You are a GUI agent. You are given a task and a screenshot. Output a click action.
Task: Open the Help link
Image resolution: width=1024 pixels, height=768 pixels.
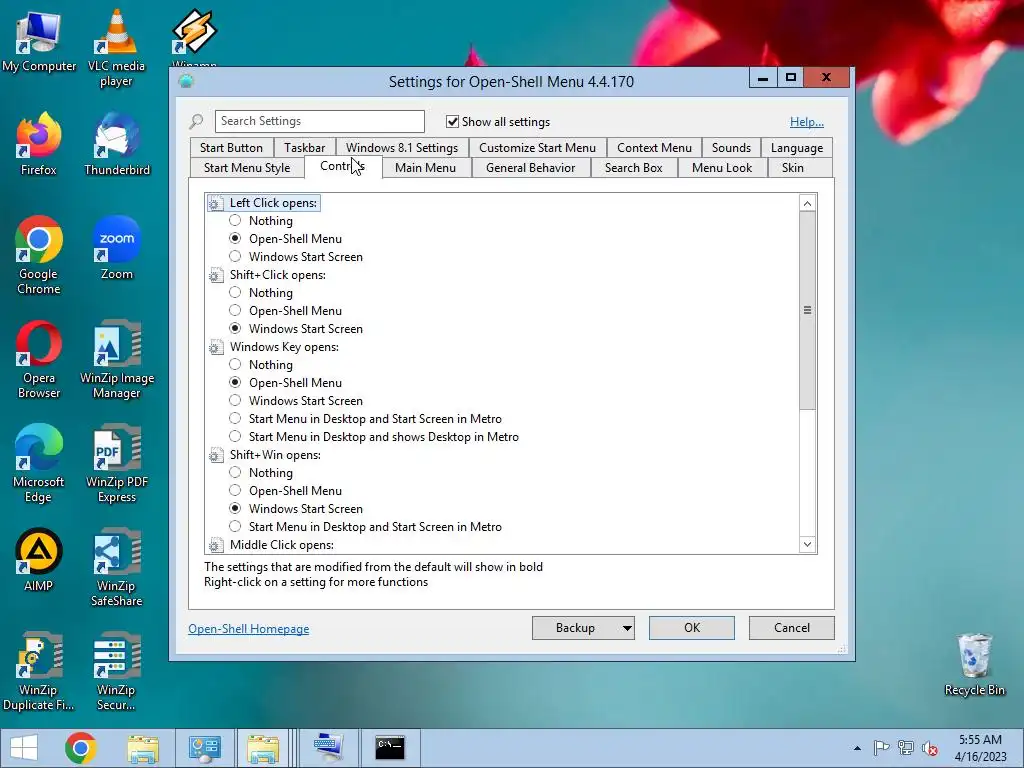[x=807, y=121]
